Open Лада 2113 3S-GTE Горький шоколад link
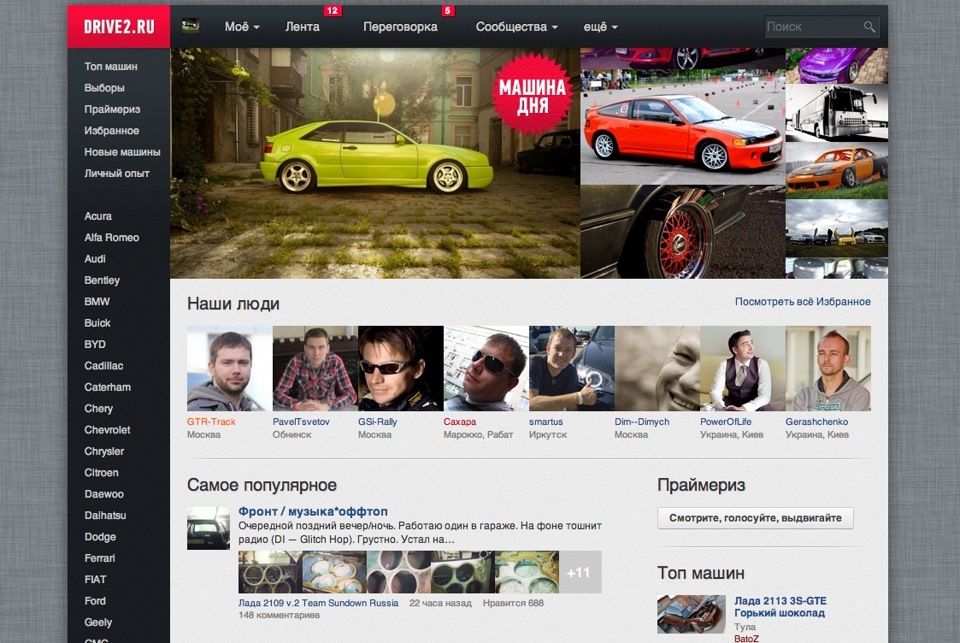 point(780,607)
